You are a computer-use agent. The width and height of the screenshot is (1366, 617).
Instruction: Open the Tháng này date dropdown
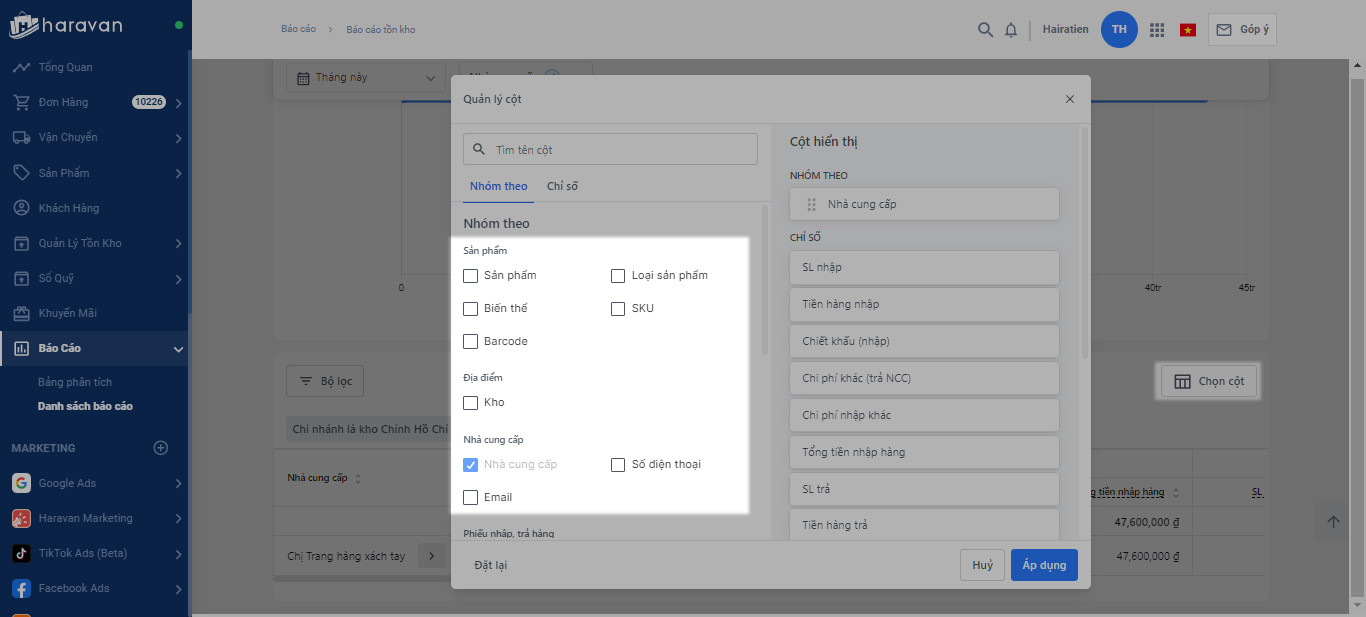[x=366, y=77]
